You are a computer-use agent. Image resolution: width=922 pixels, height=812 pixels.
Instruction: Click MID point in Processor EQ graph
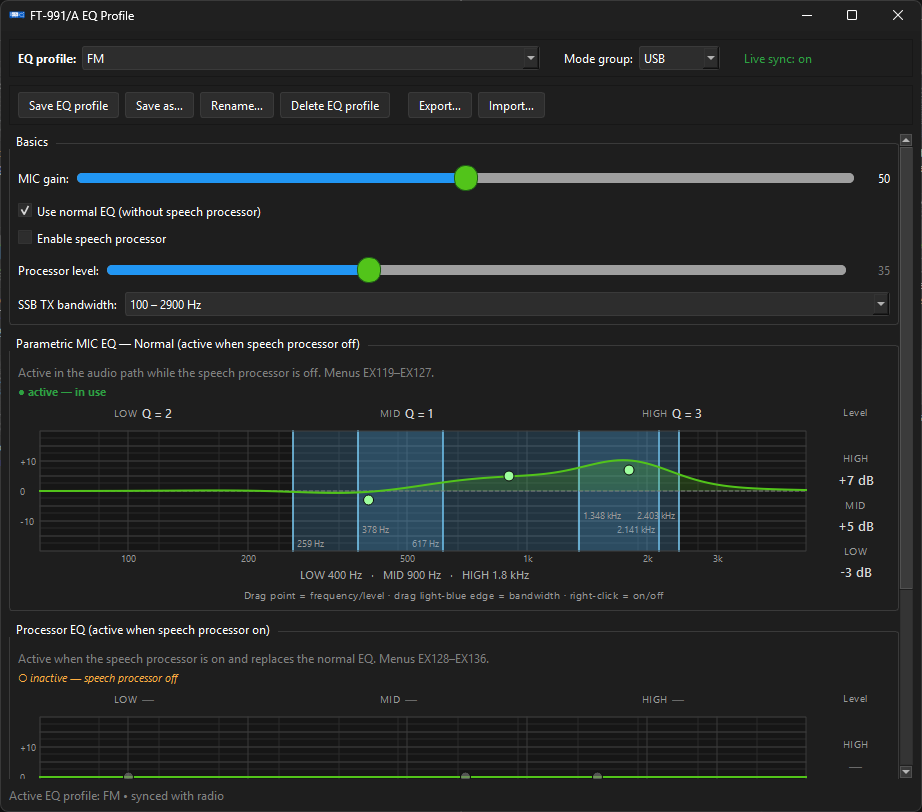tap(465, 776)
